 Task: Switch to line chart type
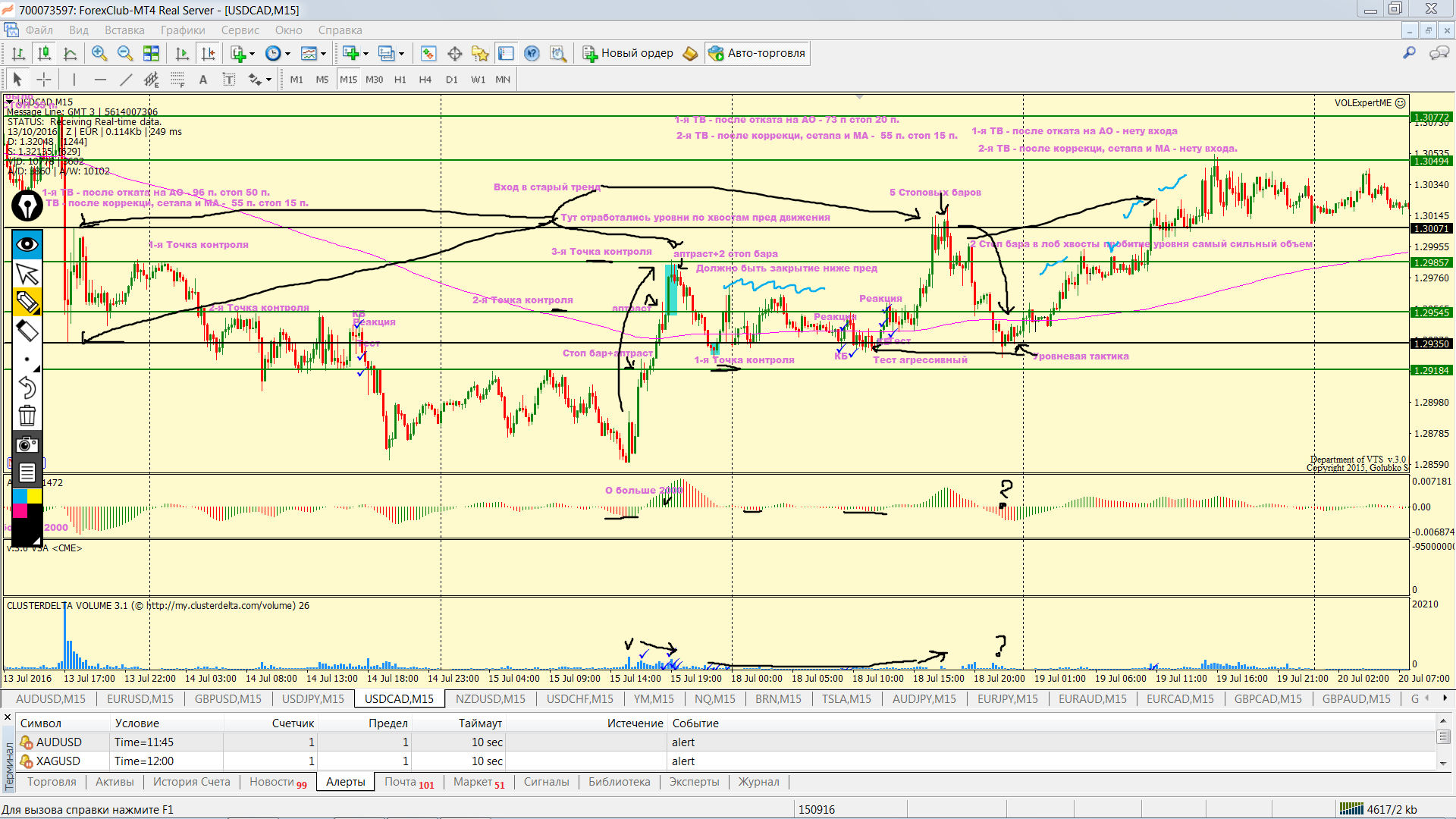pyautogui.click(x=71, y=53)
